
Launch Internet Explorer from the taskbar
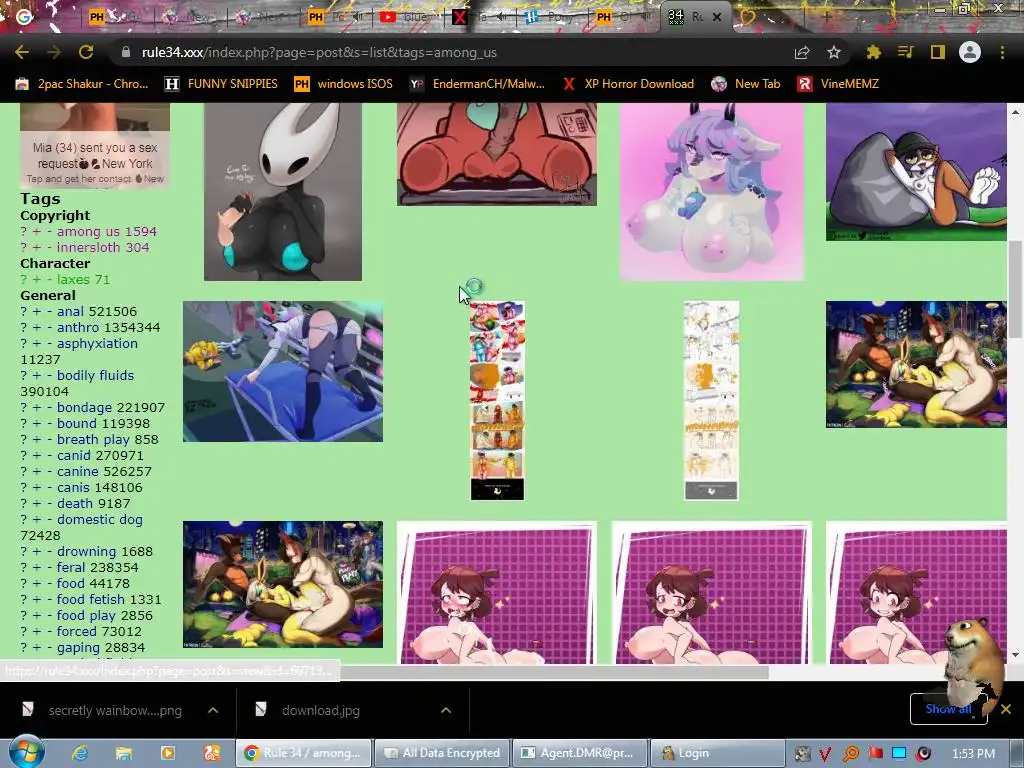(x=80, y=753)
